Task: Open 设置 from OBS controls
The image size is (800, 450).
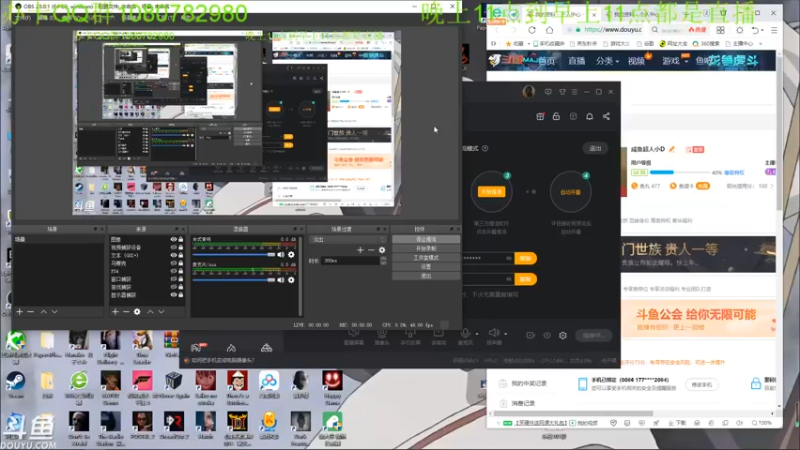Action: (426, 267)
